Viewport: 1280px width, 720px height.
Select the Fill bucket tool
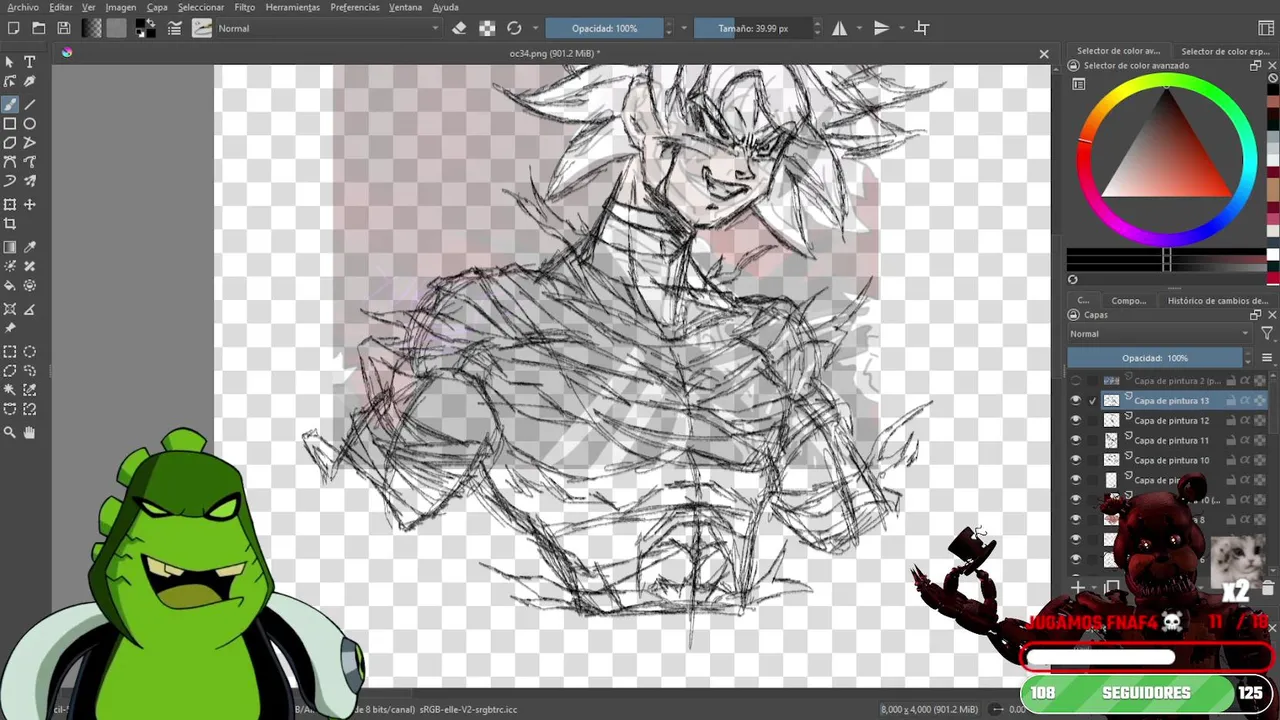(10, 286)
